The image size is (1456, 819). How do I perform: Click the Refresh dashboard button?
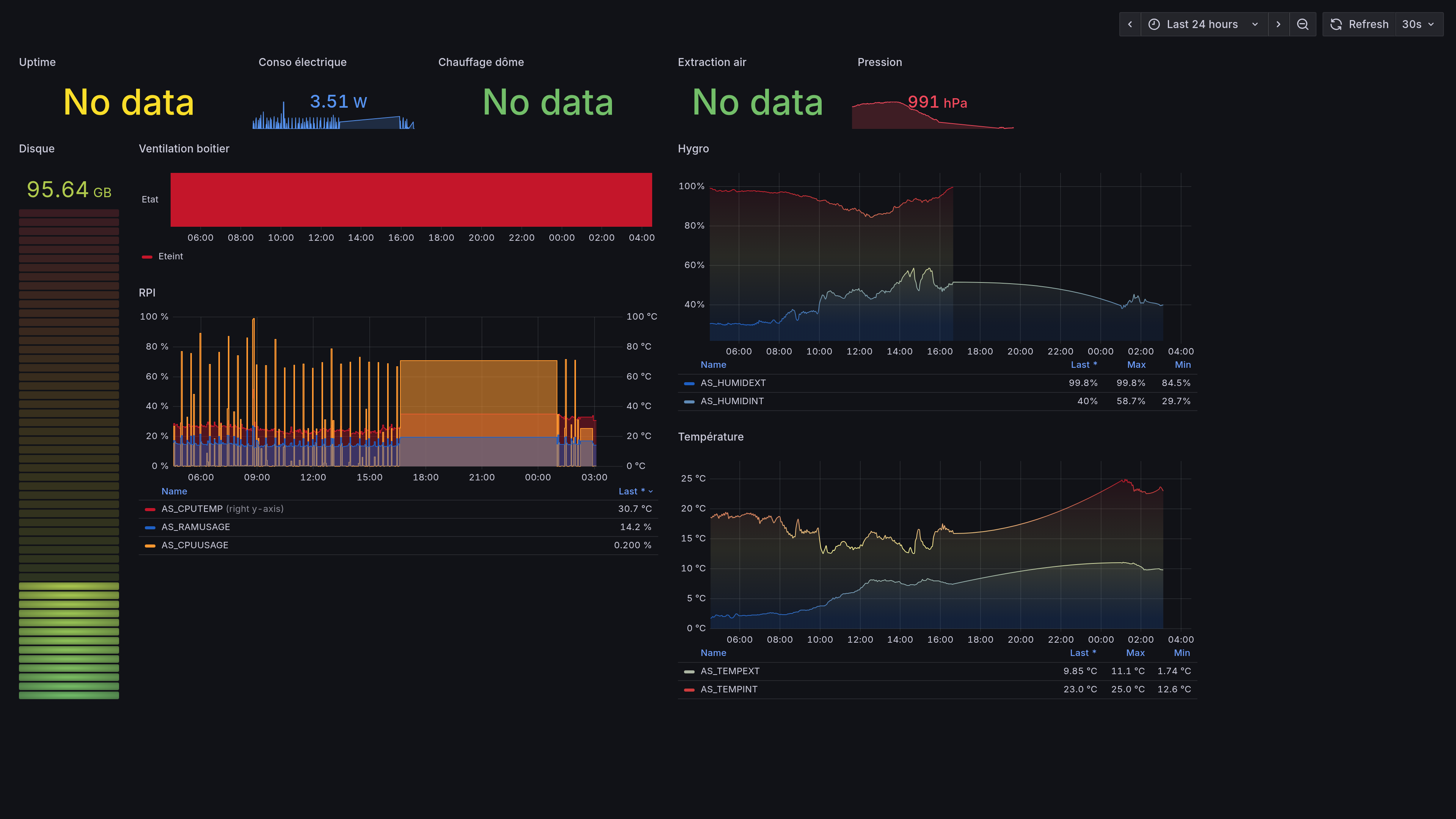pyautogui.click(x=1359, y=24)
